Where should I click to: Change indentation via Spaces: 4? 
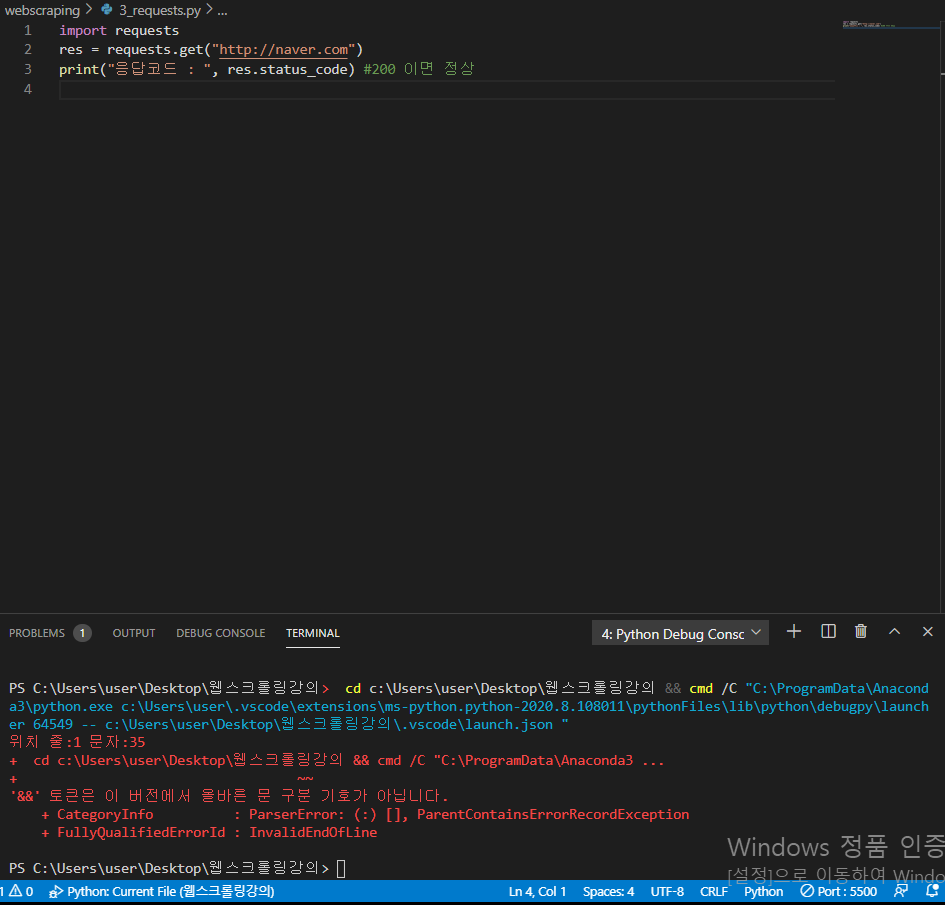pos(608,892)
